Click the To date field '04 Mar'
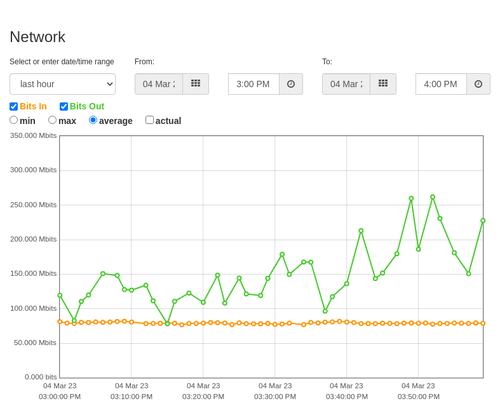 coord(346,84)
